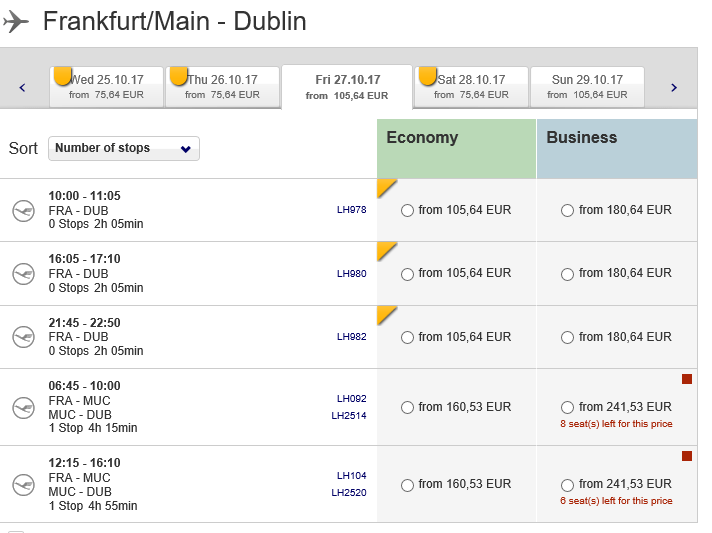Screen dimensions: 712x533
Task: Open flight details link LH980
Action: click(x=351, y=273)
